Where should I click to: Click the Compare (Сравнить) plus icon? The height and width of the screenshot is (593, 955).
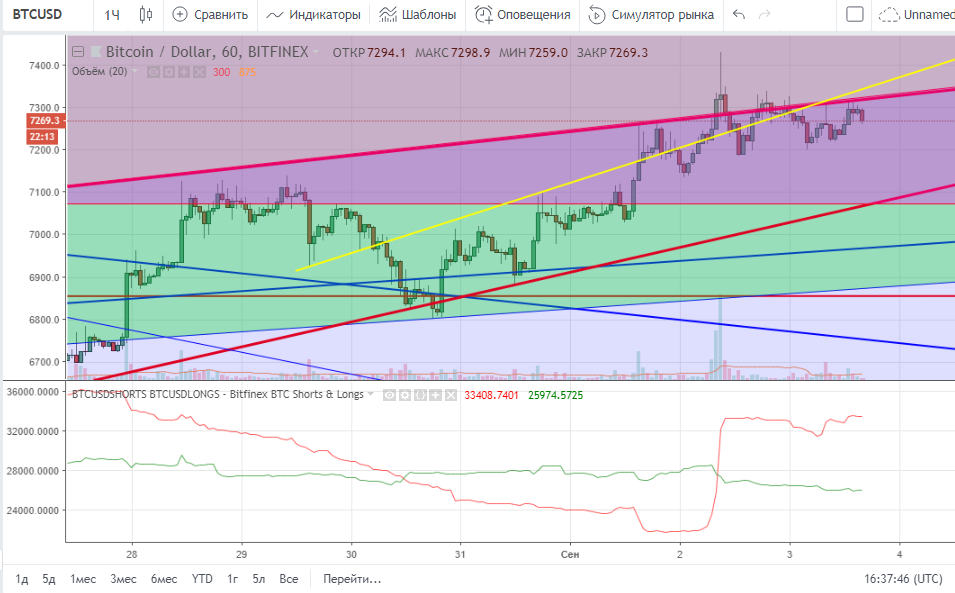click(180, 15)
